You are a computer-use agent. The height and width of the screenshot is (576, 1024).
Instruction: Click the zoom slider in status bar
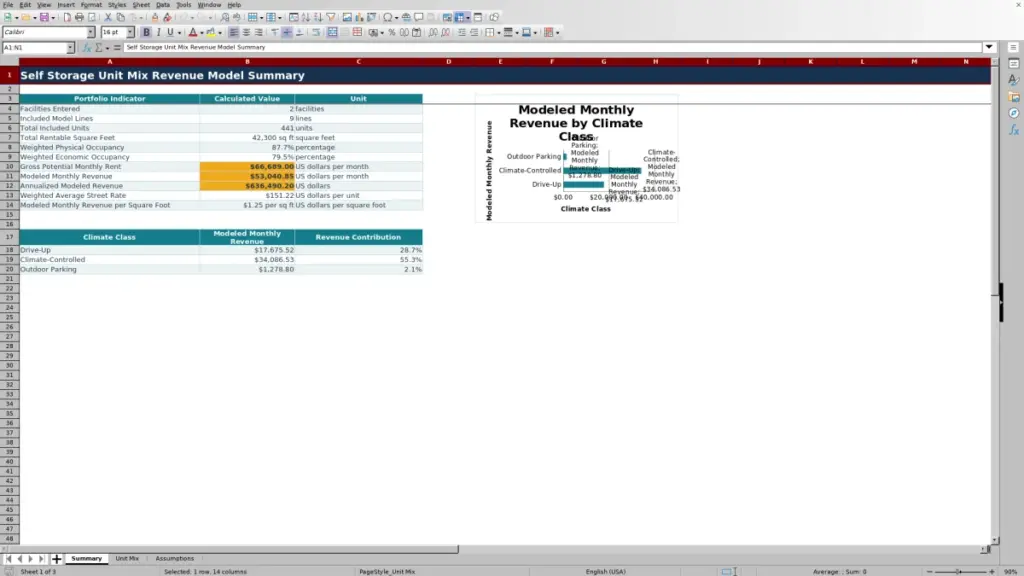click(x=960, y=571)
